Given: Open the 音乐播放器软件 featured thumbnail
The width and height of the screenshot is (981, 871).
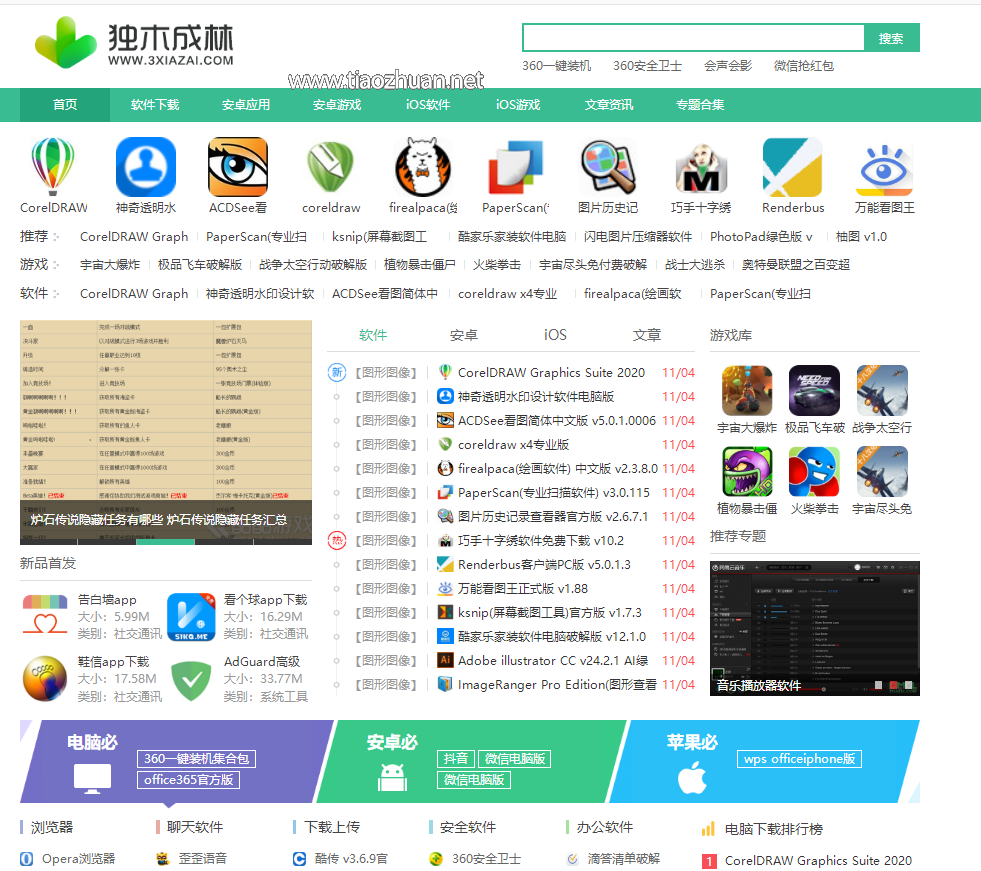Looking at the screenshot, I should pos(815,628).
